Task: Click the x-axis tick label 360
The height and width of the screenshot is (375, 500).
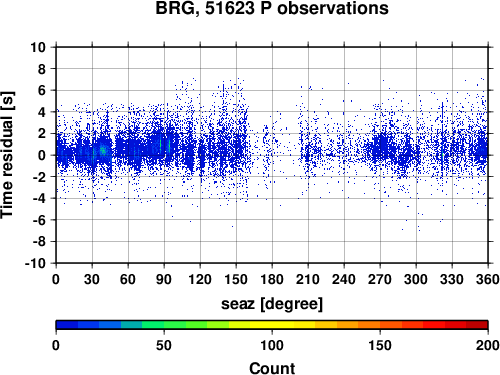Action: pyautogui.click(x=488, y=279)
